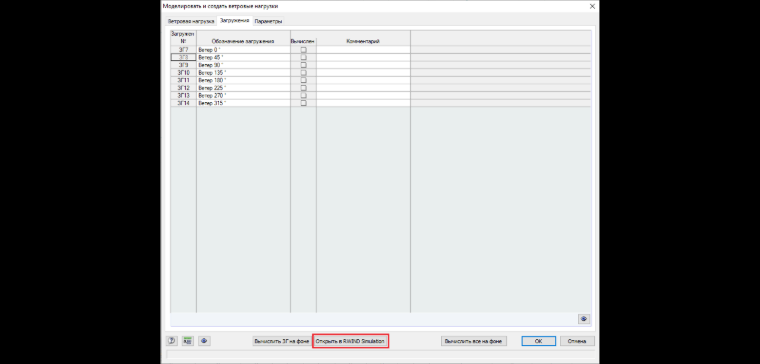Click the Ветер 135° description cell

(x=243, y=73)
